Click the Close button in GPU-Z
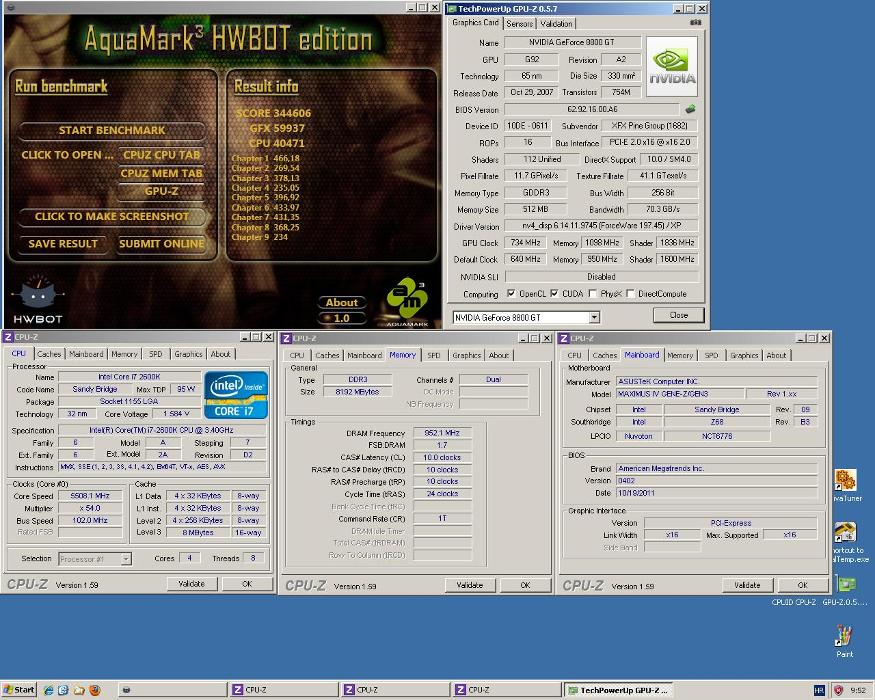875x700 pixels. 679,315
